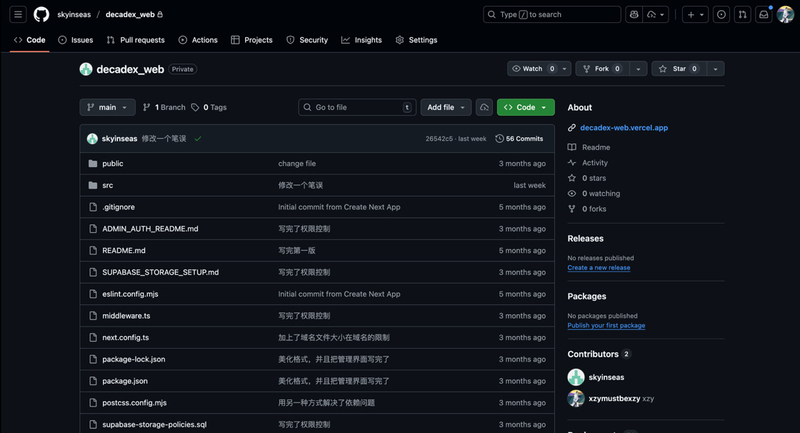Open the notifications inbox
This screenshot has height=433, width=800.
click(x=764, y=15)
